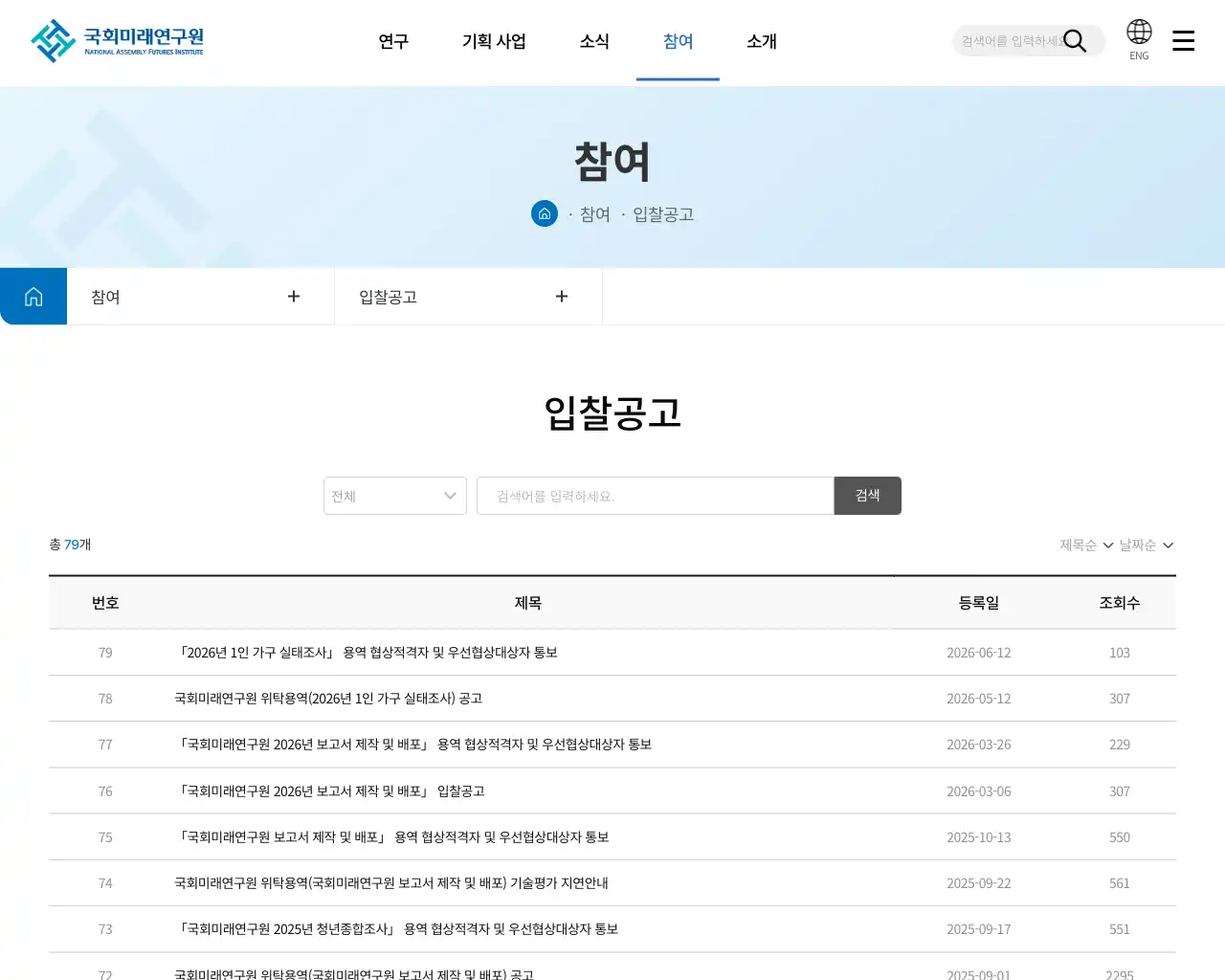This screenshot has height=980, width=1225.
Task: Click the National Assembly Futures Institute logo
Action: 117,41
